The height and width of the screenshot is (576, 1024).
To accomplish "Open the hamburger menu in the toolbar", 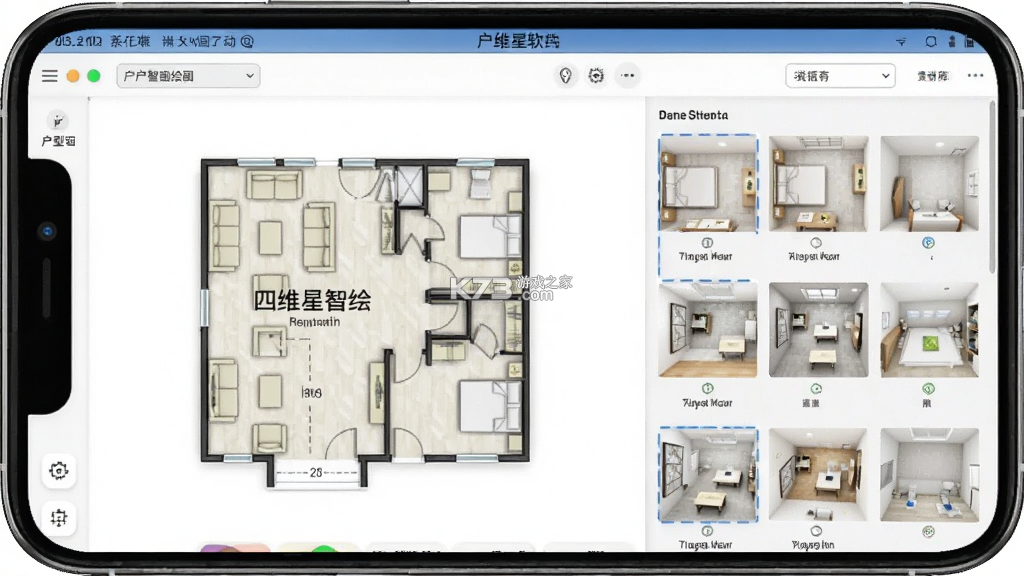I will 50,76.
